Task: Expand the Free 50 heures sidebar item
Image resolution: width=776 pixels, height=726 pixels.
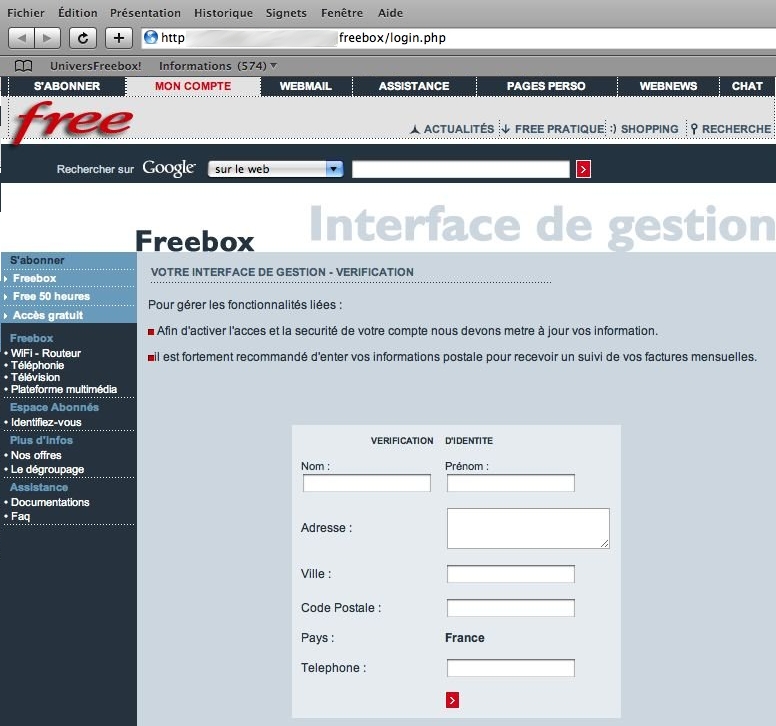Action: pos(51,296)
